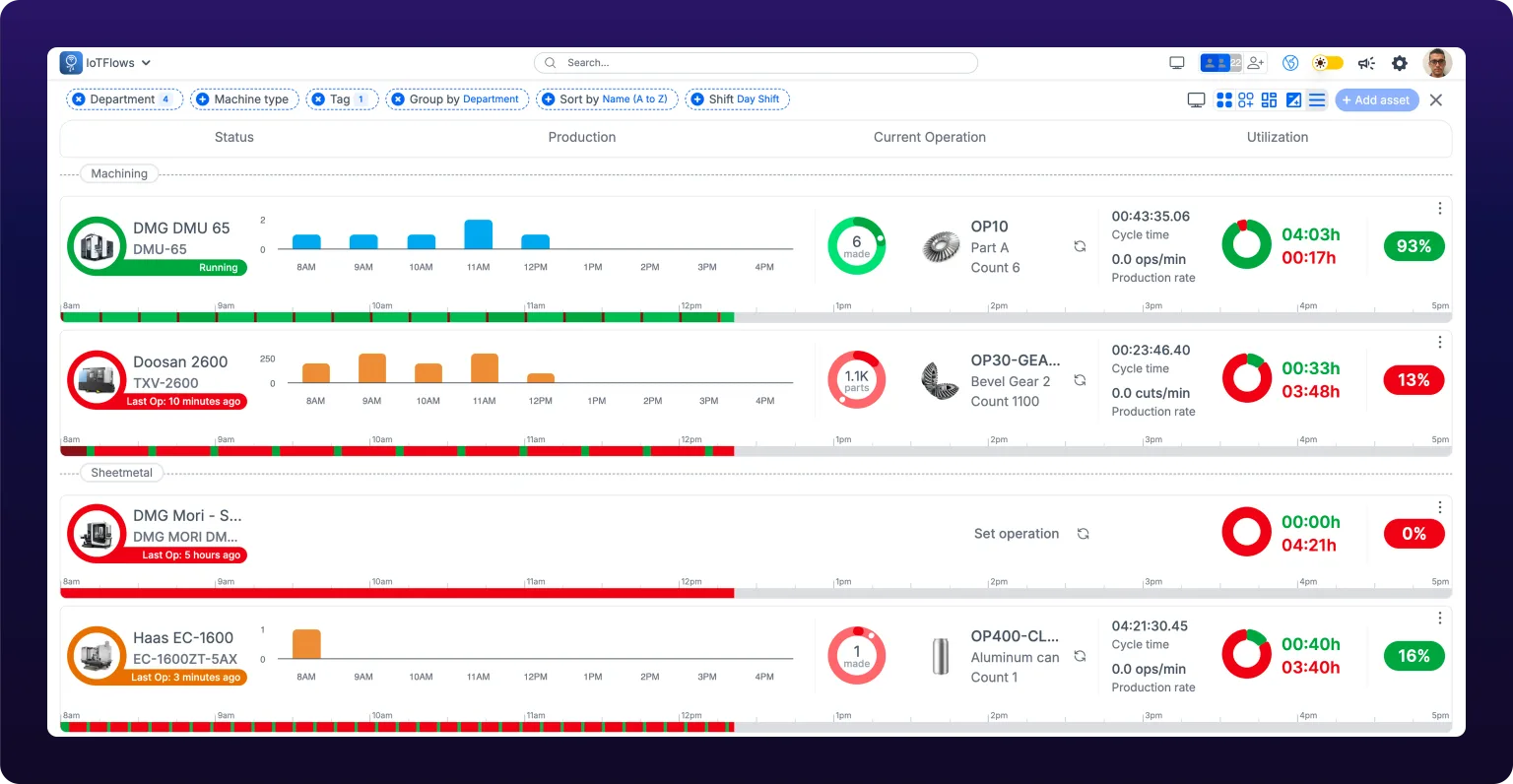
Task: Select the Utilization column header
Action: [1278, 138]
